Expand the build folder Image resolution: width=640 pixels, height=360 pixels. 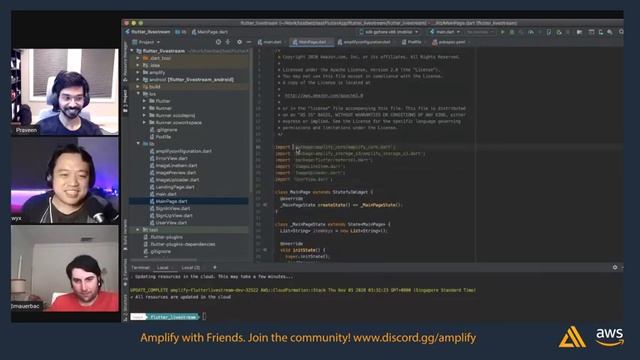click(138, 87)
